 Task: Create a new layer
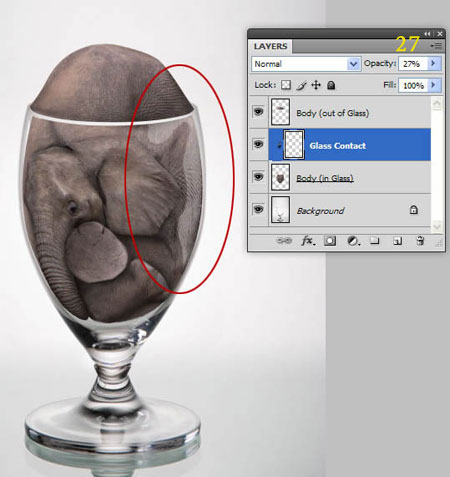[x=397, y=241]
